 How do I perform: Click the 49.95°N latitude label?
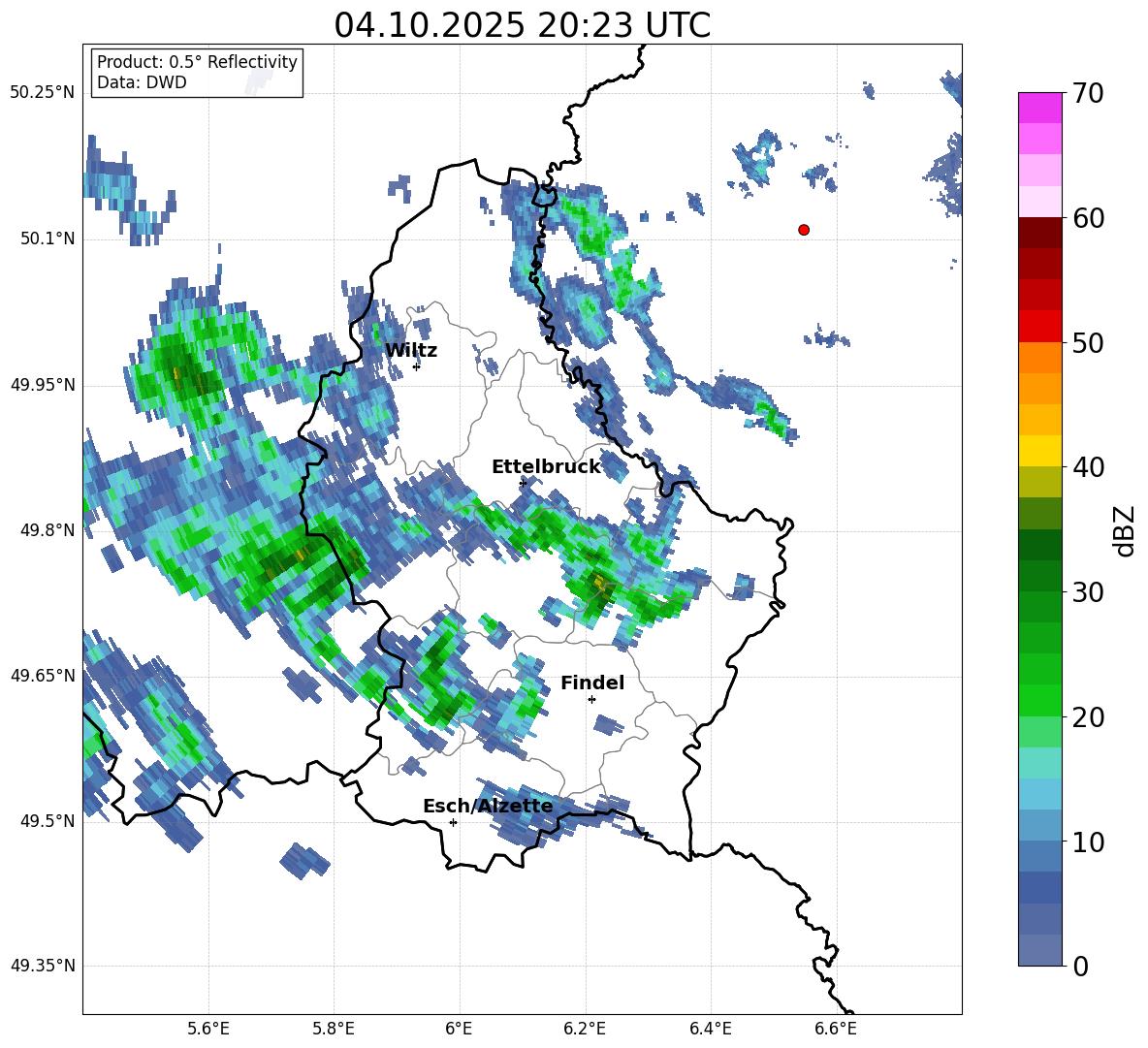click(x=43, y=385)
